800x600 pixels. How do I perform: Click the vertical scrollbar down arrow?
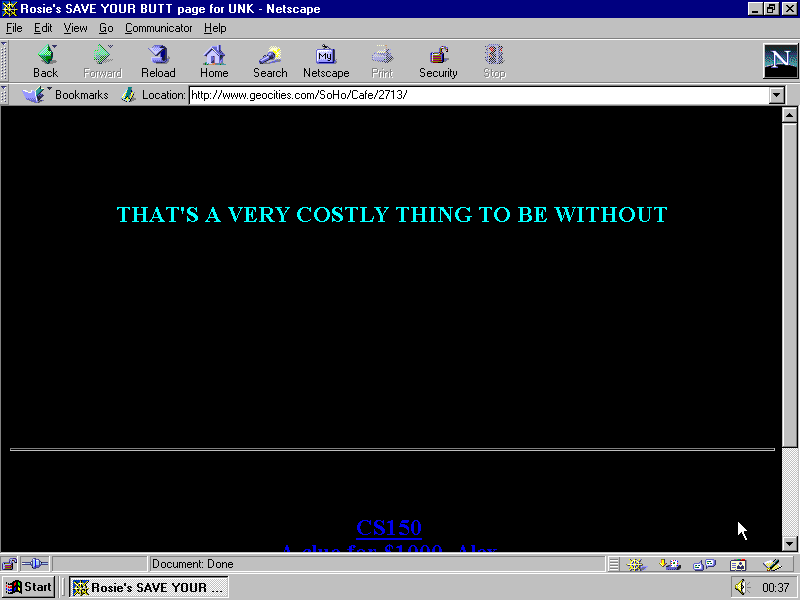point(789,543)
